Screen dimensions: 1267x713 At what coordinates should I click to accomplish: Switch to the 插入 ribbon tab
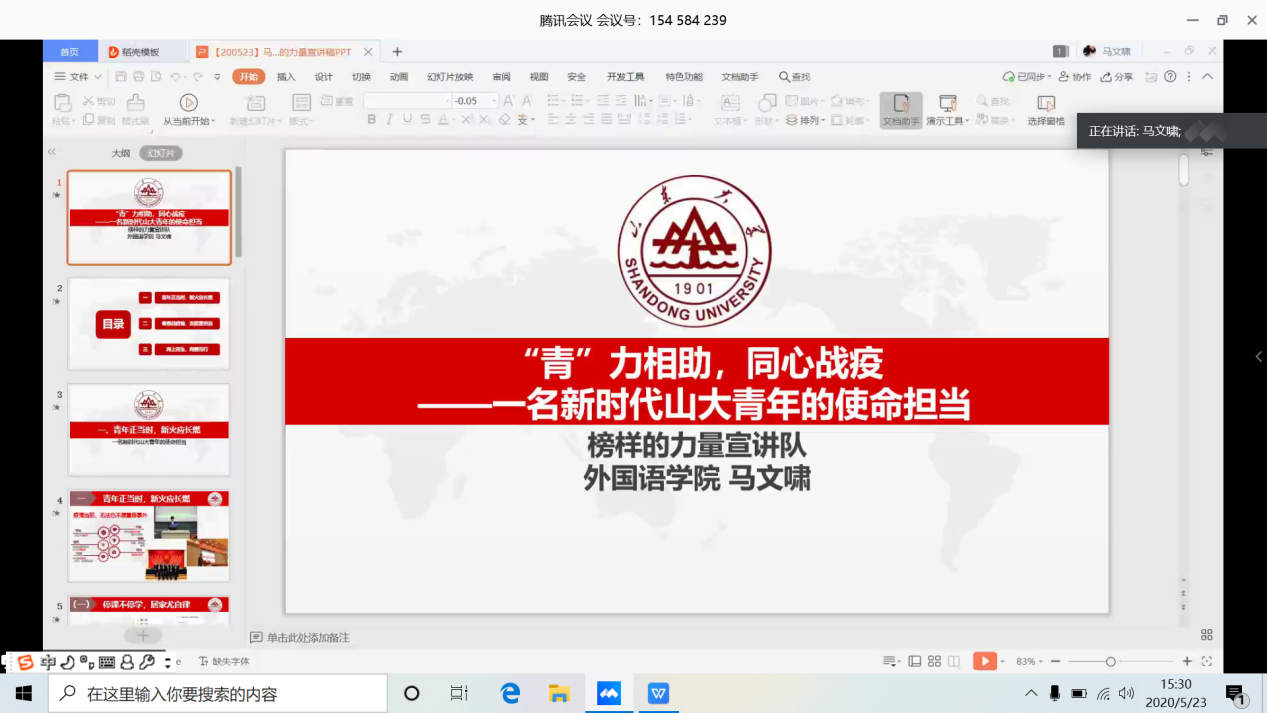pyautogui.click(x=286, y=77)
